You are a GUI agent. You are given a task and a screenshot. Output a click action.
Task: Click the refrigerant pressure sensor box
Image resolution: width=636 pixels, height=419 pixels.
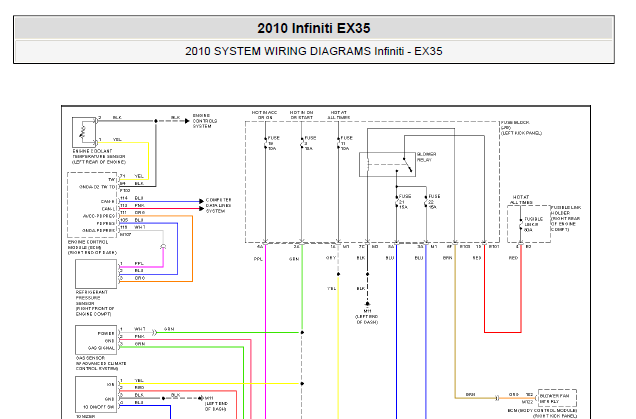96,274
